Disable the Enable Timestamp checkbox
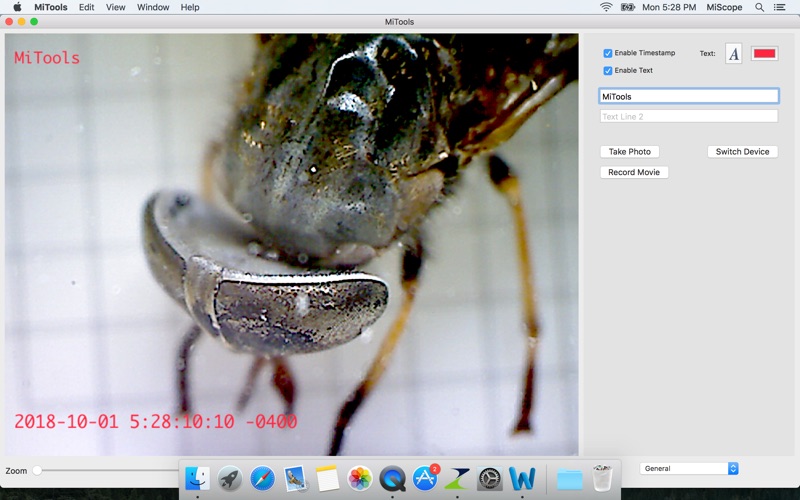 (x=608, y=53)
